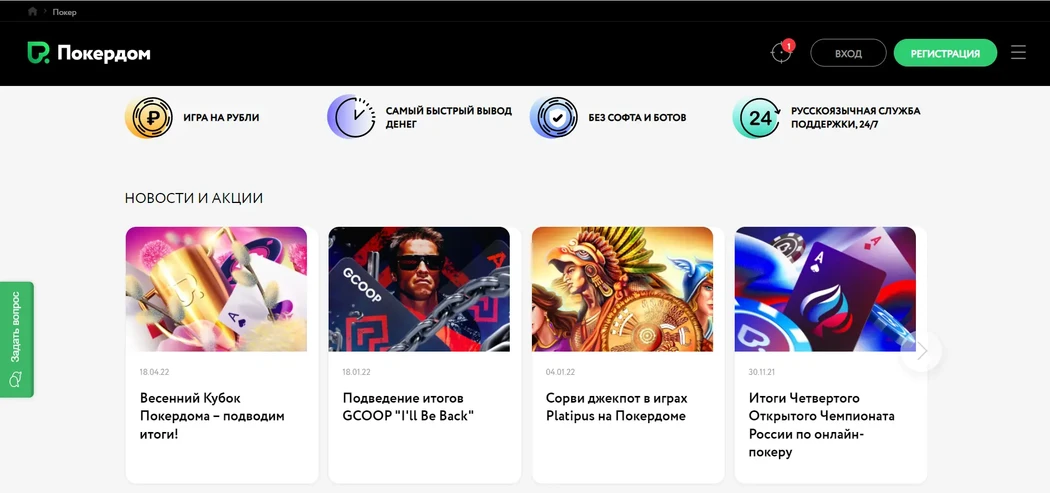The width and height of the screenshot is (1050, 493).
Task: Show next news with carousel arrow
Action: pos(921,351)
